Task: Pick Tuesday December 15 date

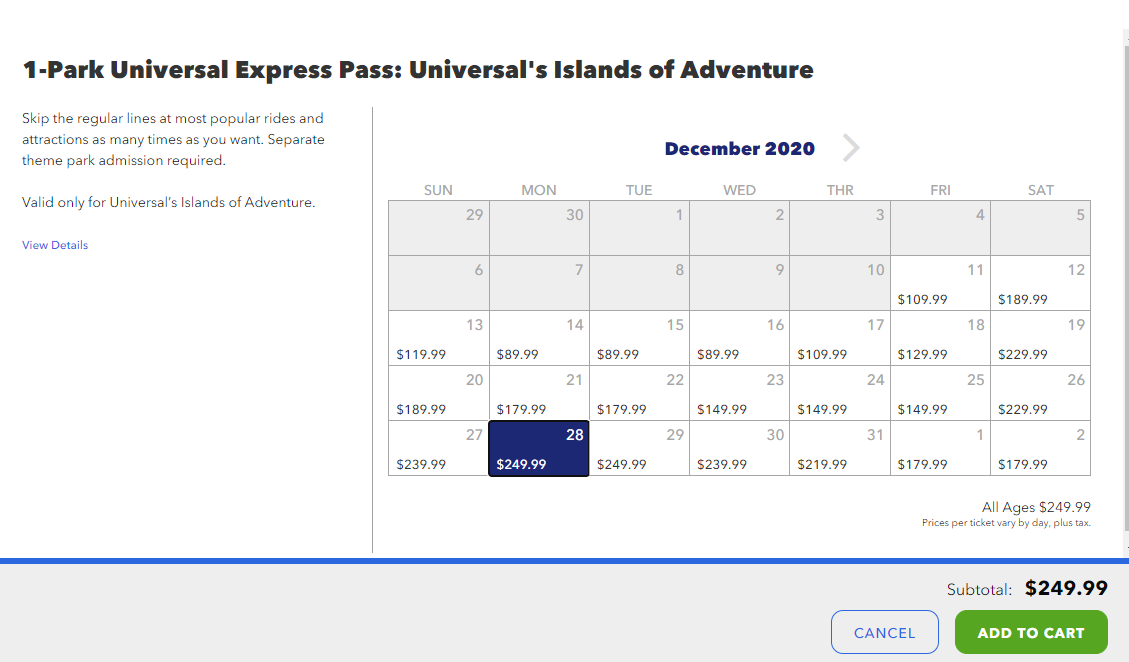Action: [639, 338]
